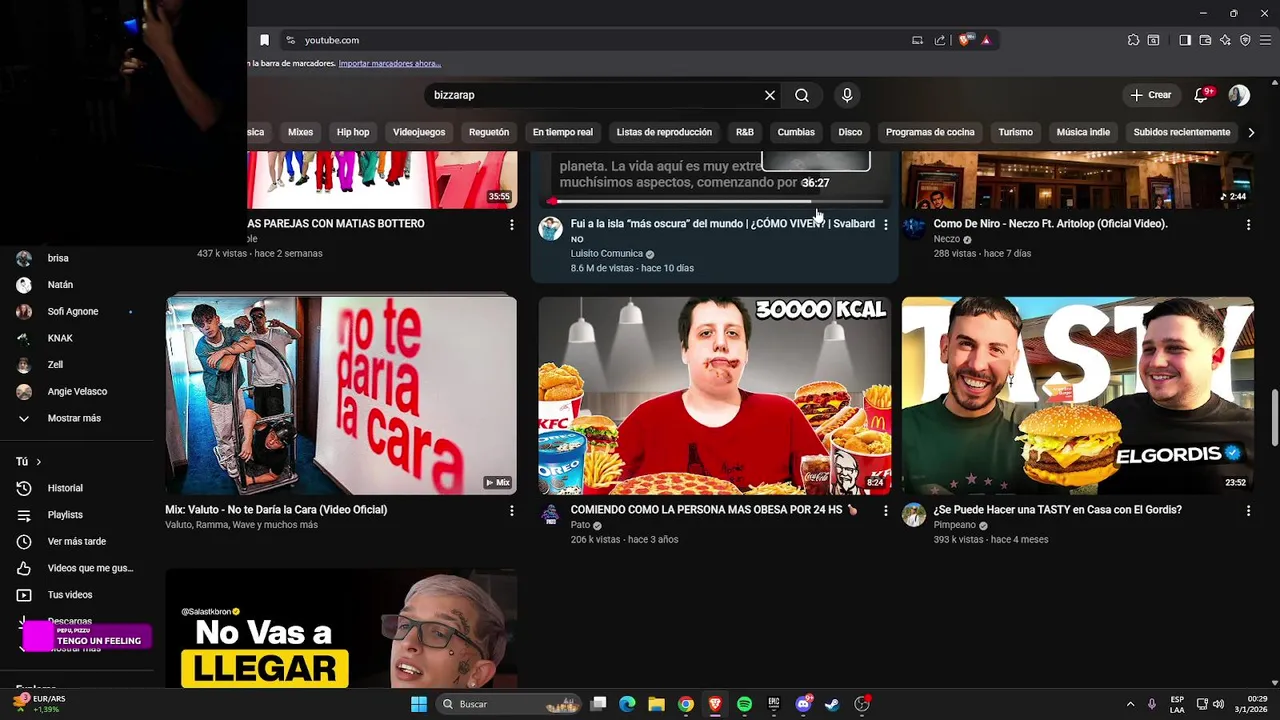Open options for Valuto Mix
Screen dimensions: 1280x720
click(511, 511)
